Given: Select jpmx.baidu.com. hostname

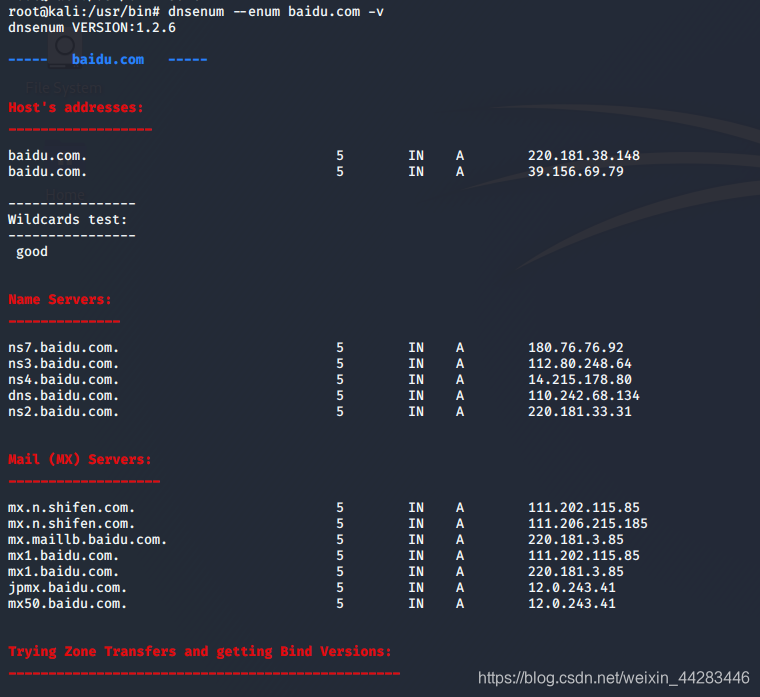Looking at the screenshot, I should 67,587.
